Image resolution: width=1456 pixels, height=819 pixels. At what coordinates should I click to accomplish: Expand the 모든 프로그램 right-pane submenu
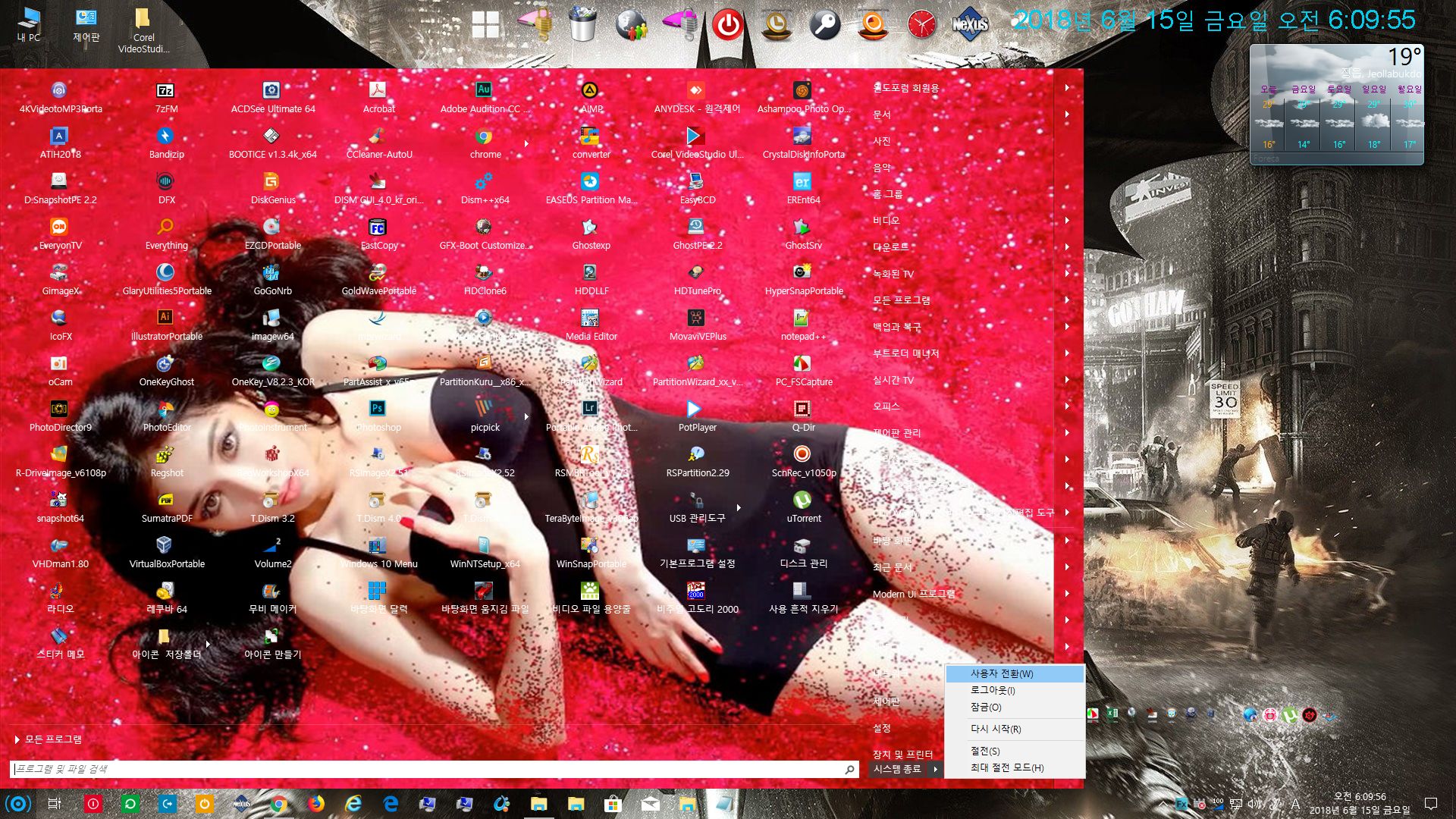[1067, 300]
